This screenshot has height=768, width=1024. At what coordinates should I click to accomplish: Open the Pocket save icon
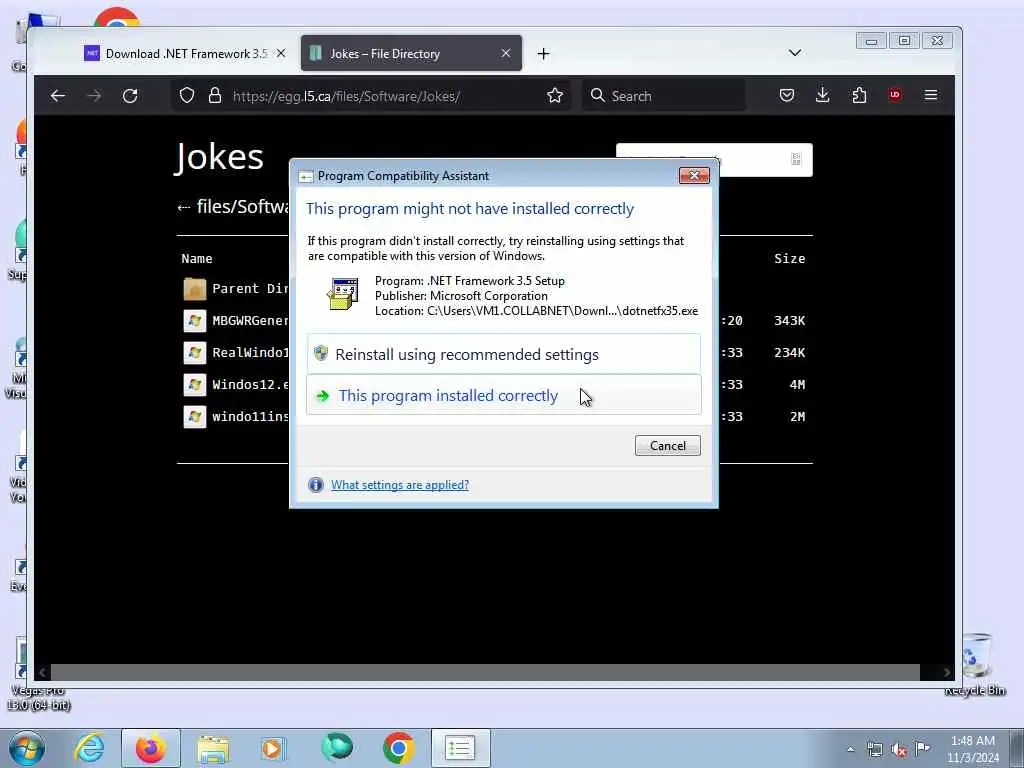coord(787,95)
